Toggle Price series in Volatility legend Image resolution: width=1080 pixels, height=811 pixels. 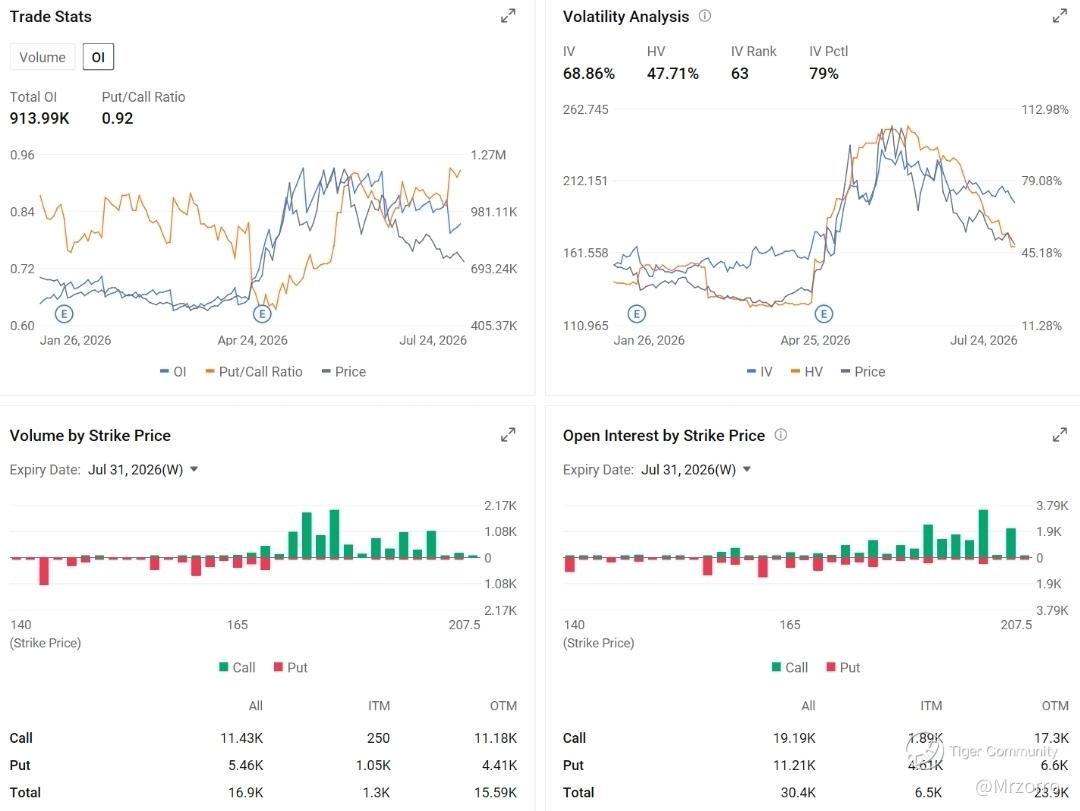click(863, 372)
